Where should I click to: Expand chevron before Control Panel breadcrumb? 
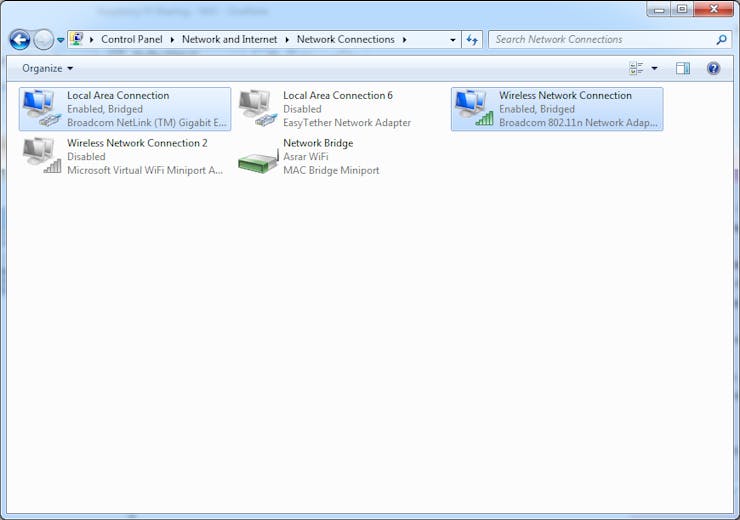pyautogui.click(x=92, y=40)
